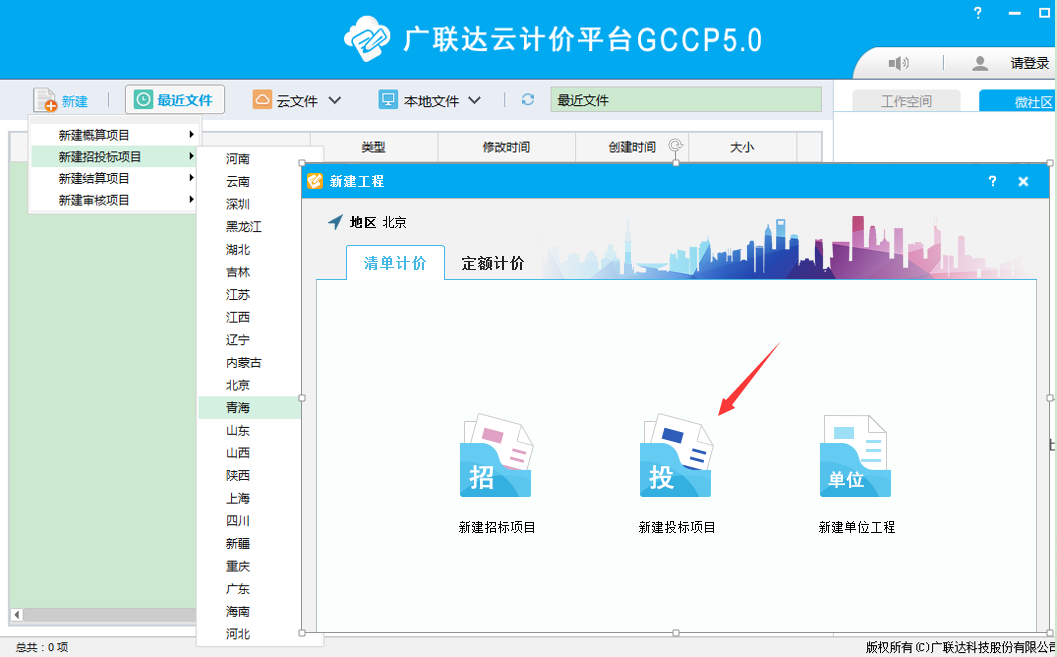Switch to the 定额计价 tab
This screenshot has height=657, width=1057.
tap(493, 263)
